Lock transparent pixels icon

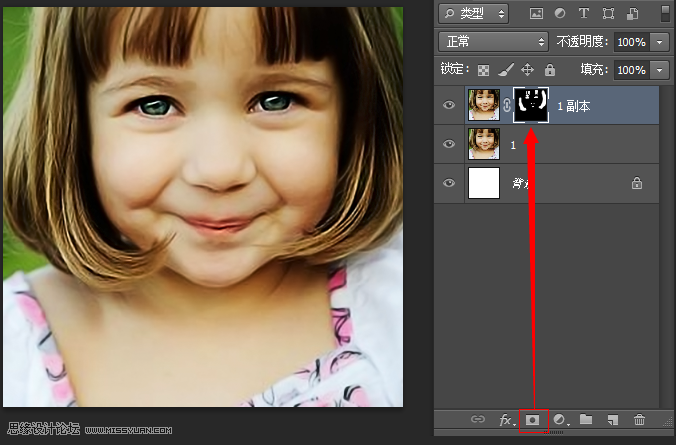click(x=483, y=70)
